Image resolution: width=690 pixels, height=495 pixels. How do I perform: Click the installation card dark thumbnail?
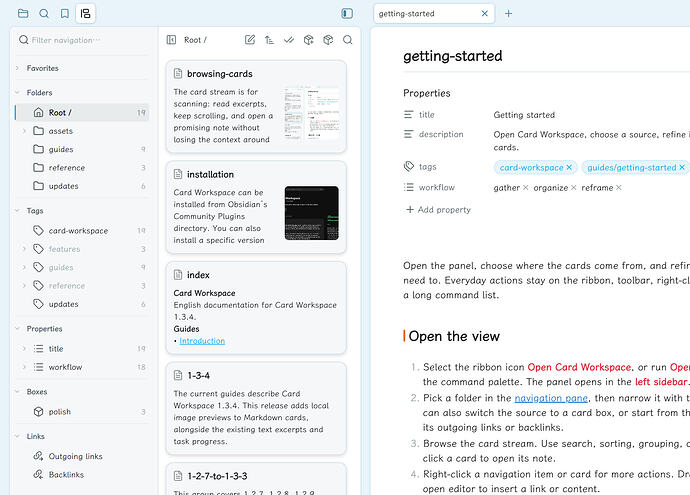[312, 213]
